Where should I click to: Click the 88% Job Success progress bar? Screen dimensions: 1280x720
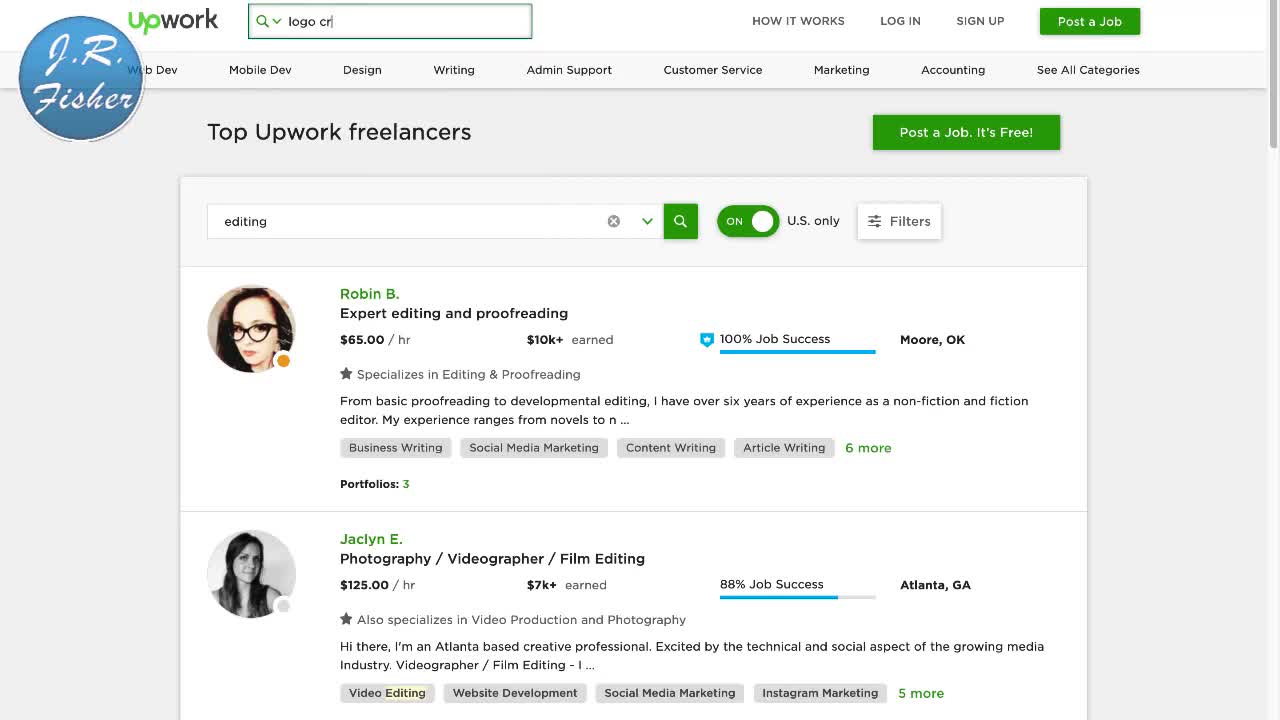(x=797, y=597)
